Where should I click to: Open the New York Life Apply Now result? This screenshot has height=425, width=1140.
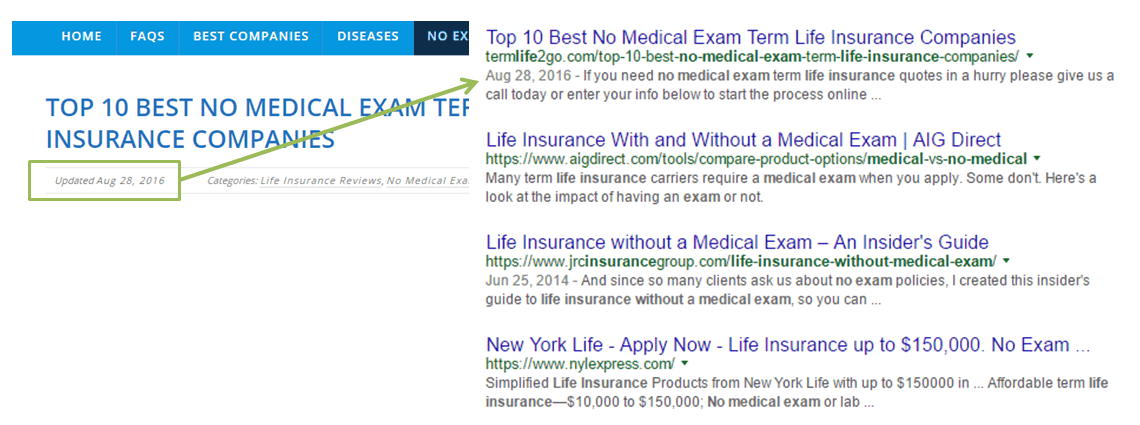[788, 344]
